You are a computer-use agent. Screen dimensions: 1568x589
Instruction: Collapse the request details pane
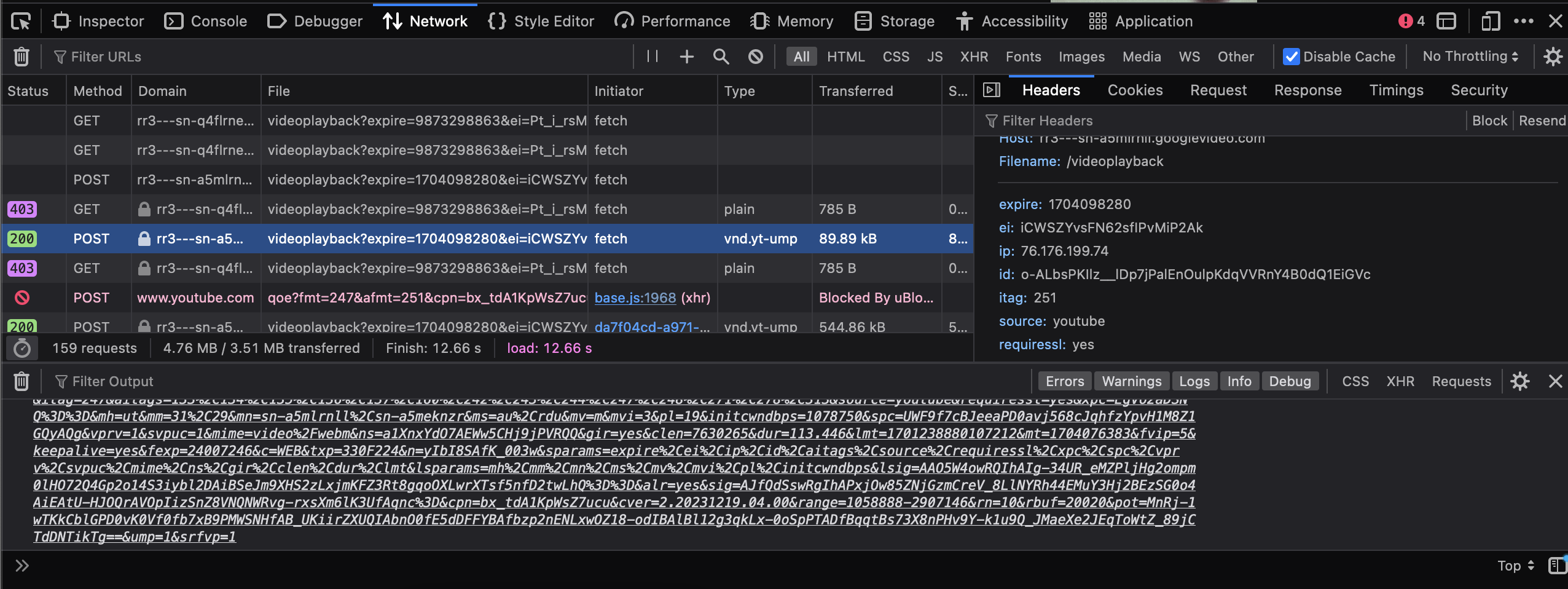991,90
